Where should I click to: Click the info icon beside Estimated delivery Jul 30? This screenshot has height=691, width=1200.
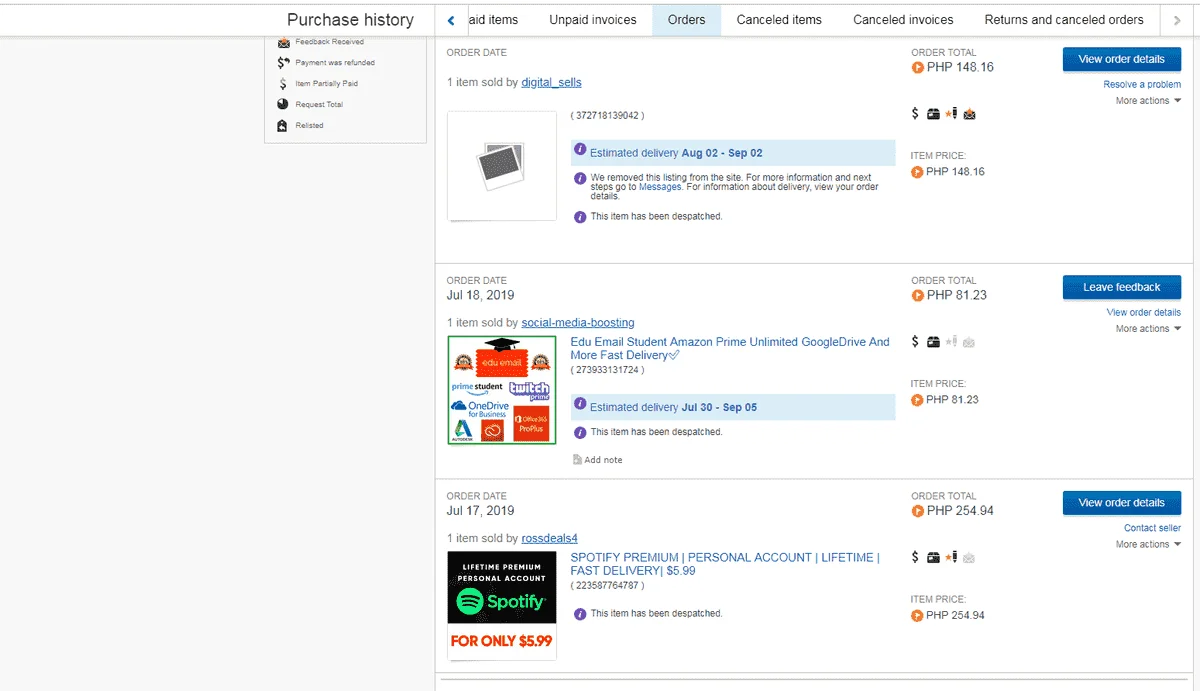[x=580, y=406]
